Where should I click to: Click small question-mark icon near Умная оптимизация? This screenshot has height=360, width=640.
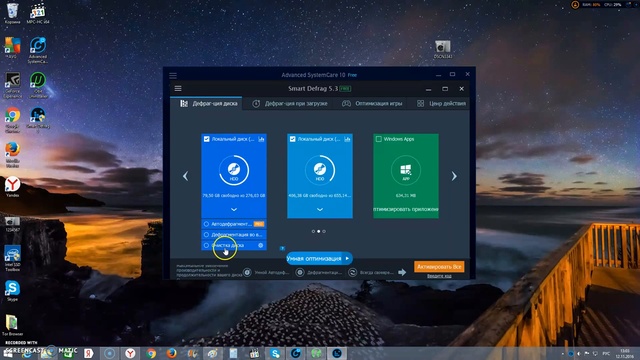(282, 248)
